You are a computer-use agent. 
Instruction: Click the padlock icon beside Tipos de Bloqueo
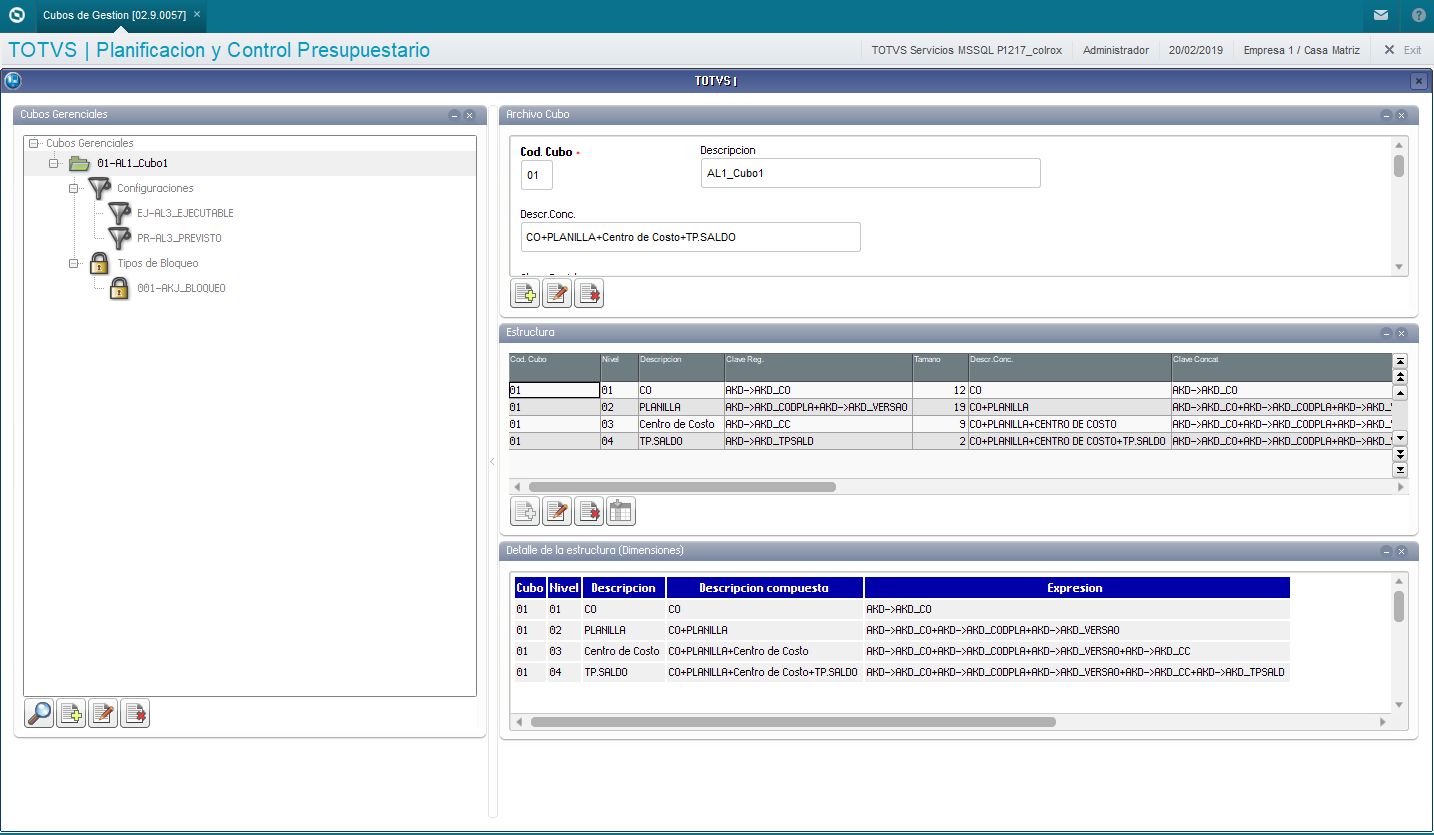point(99,263)
